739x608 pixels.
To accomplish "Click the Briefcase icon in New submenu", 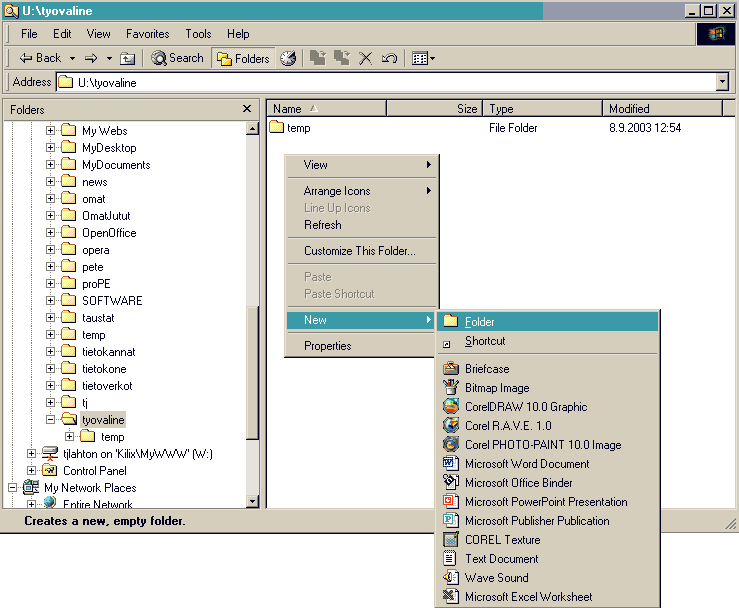I will (x=451, y=368).
